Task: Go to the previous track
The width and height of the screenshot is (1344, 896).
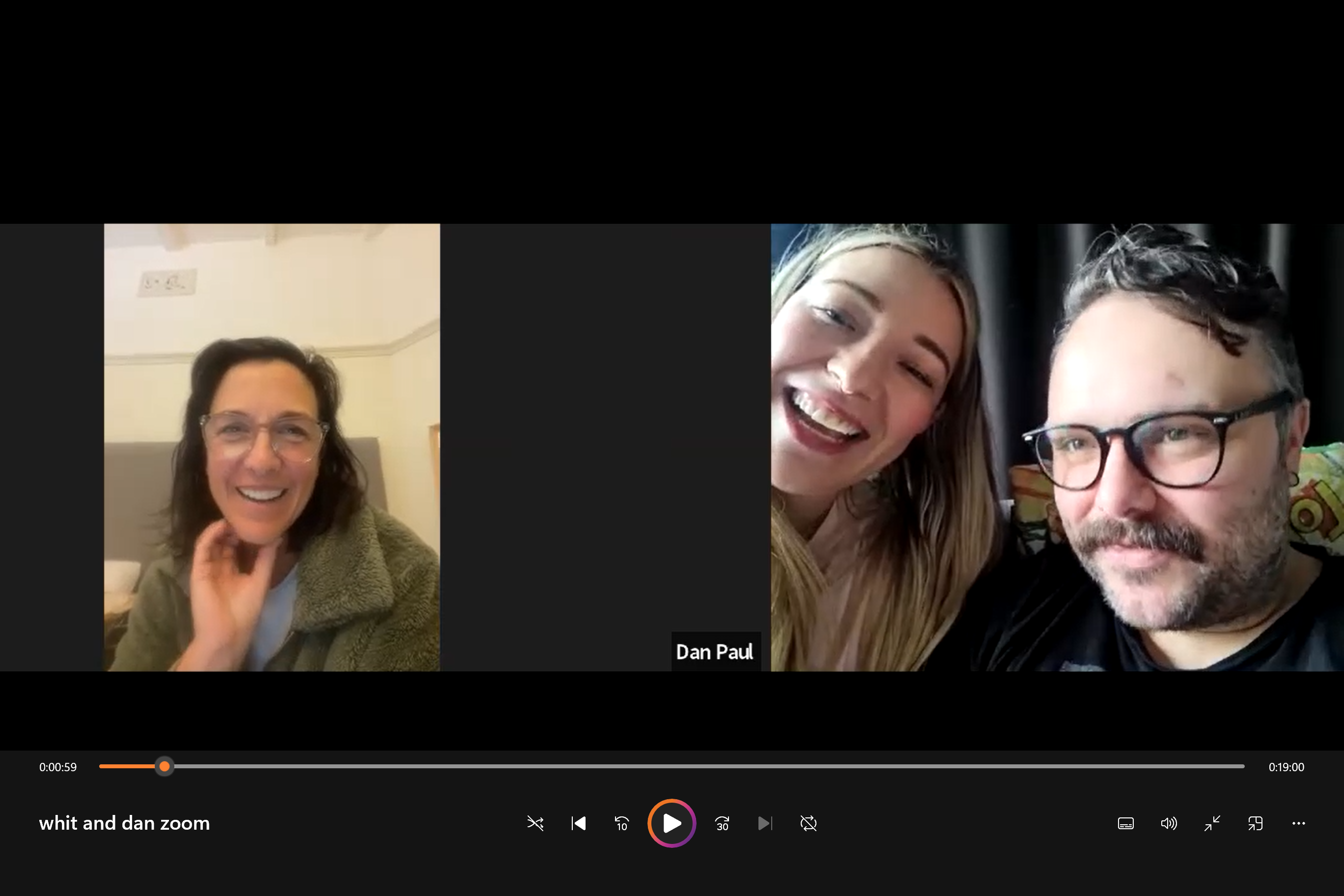Action: (x=578, y=823)
